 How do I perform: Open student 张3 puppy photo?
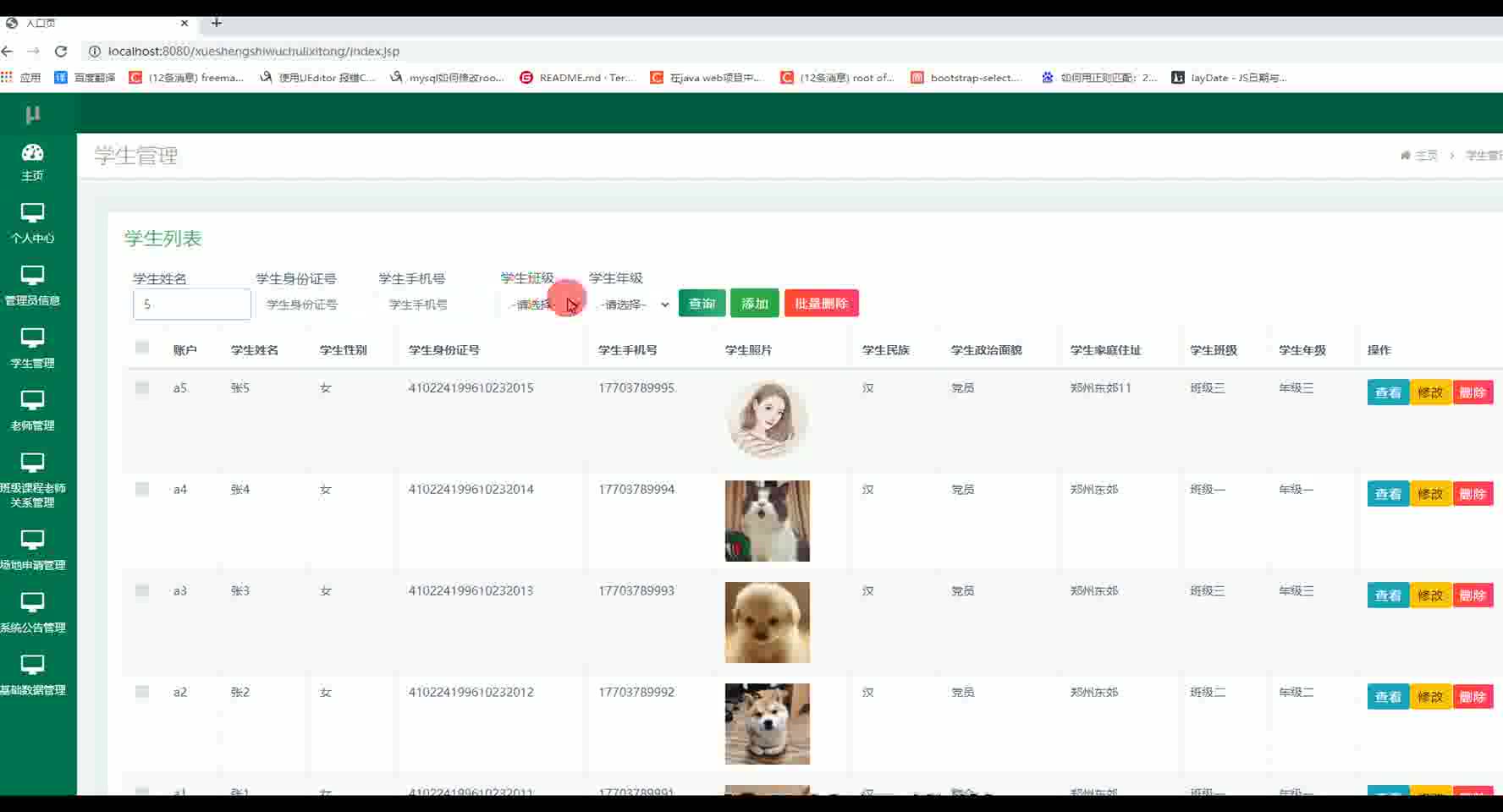click(x=768, y=623)
